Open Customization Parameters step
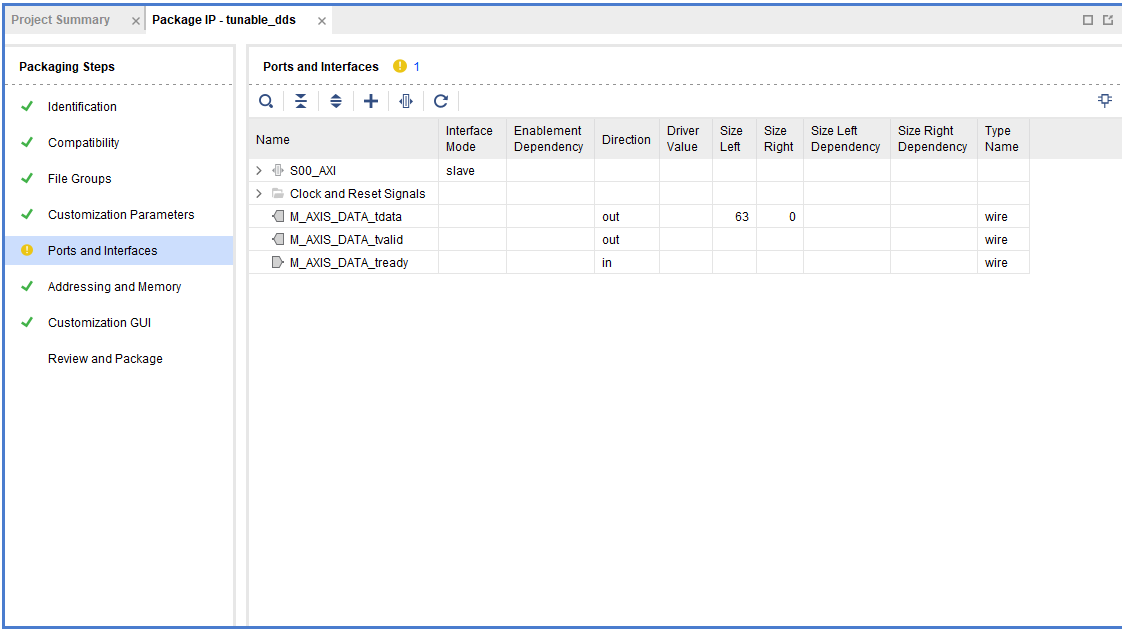The image size is (1122, 634). click(121, 215)
